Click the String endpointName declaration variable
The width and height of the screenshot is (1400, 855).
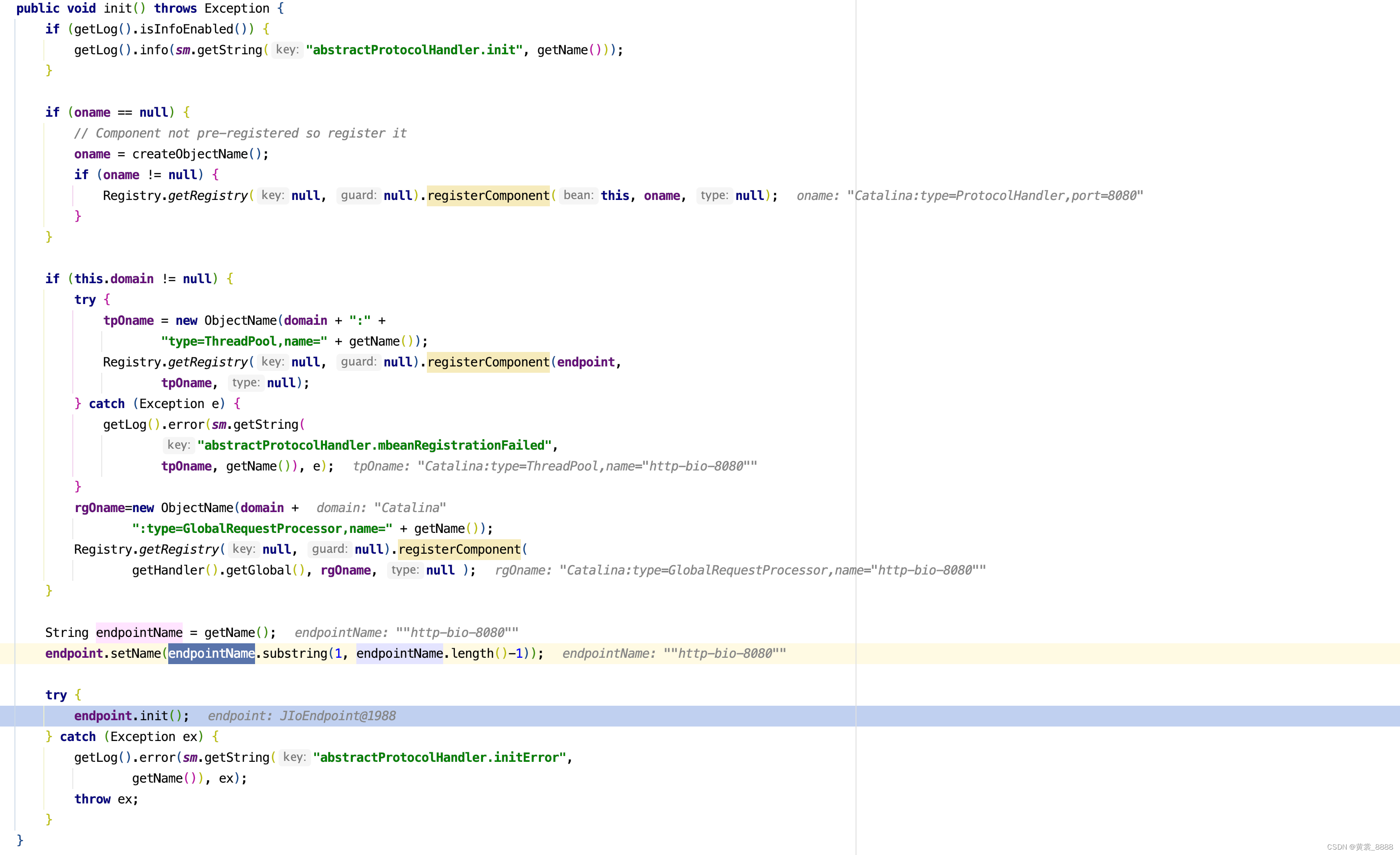[139, 633]
